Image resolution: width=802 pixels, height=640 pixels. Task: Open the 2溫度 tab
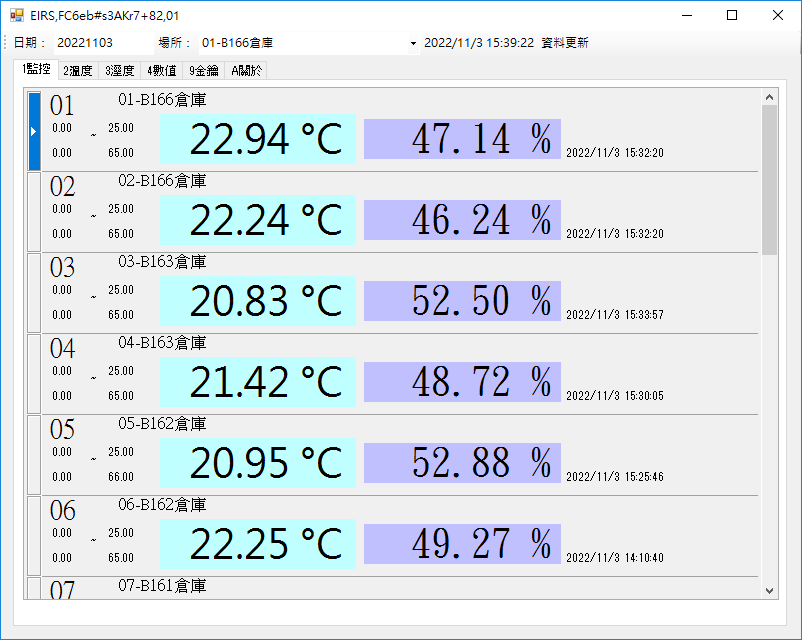point(77,70)
